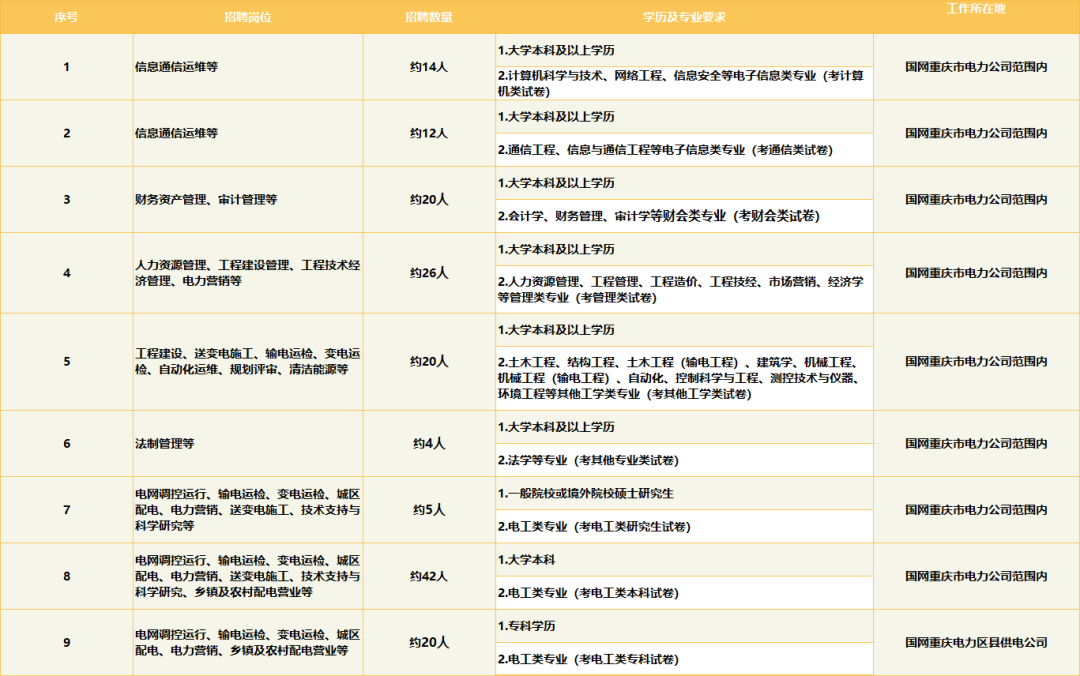Click 国网重庆市电力公司范围内 in row 3
This screenshot has width=1080, height=676.
click(x=976, y=199)
